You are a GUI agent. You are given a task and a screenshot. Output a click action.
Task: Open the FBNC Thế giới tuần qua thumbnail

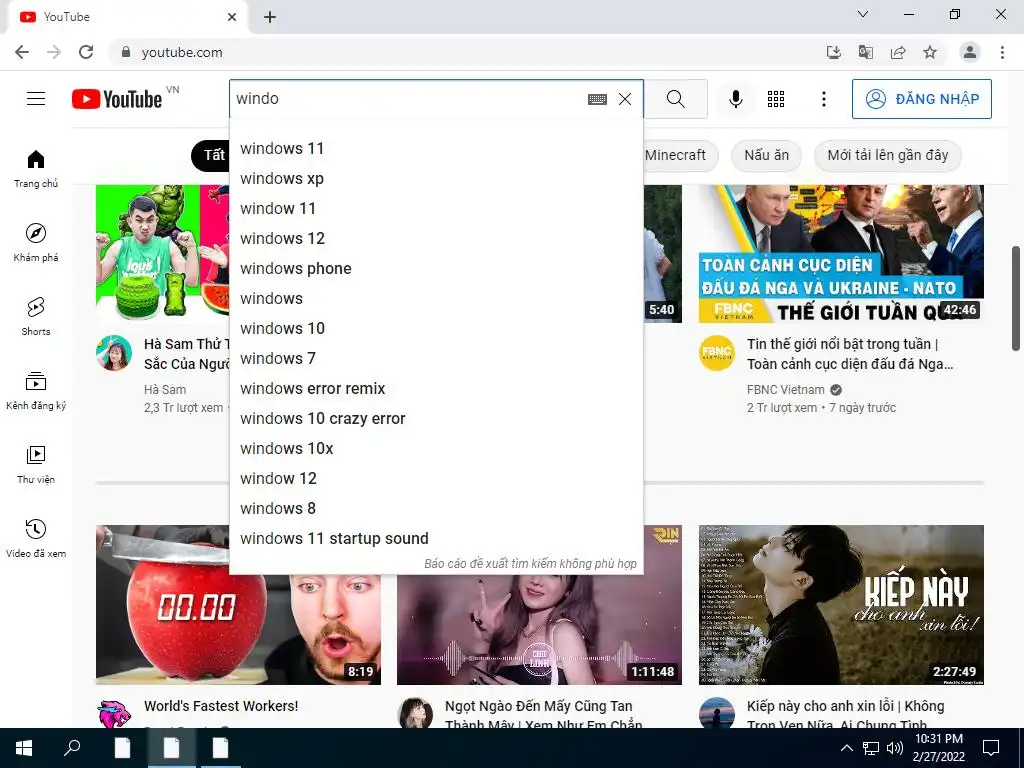(841, 254)
